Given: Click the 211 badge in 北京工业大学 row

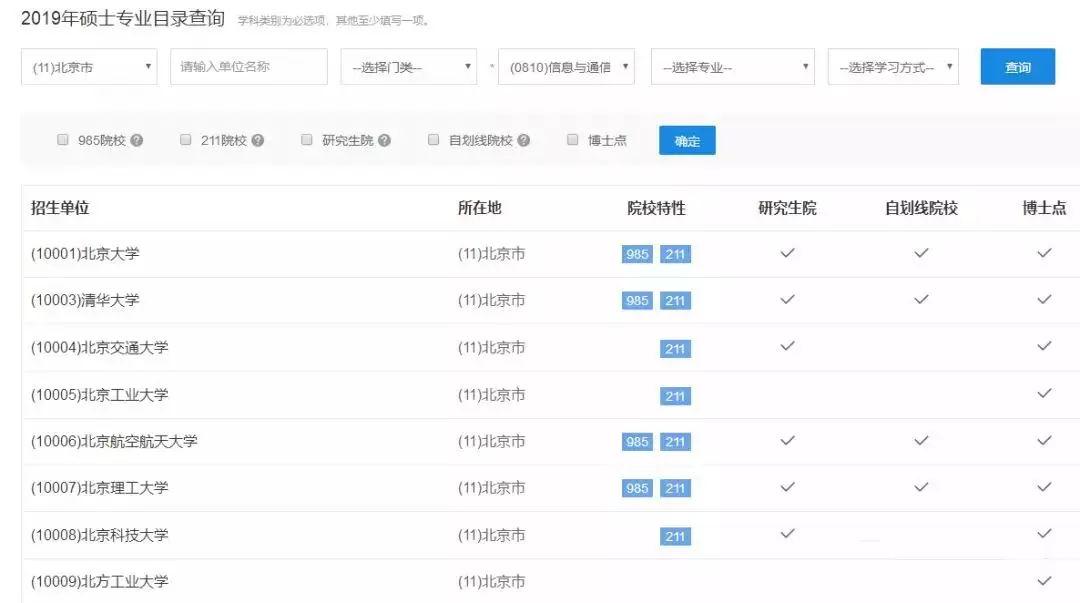Looking at the screenshot, I should (675, 396).
